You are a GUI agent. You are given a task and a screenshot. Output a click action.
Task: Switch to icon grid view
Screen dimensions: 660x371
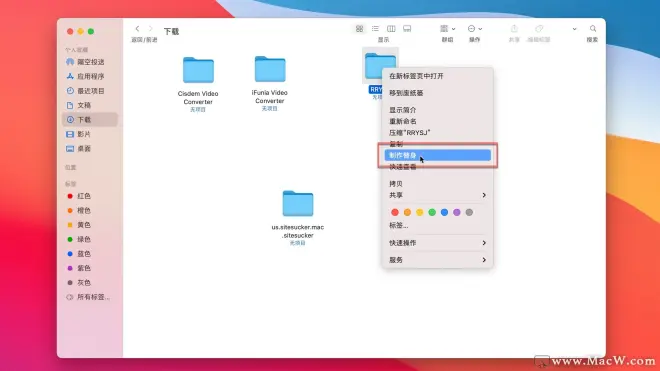pos(359,29)
